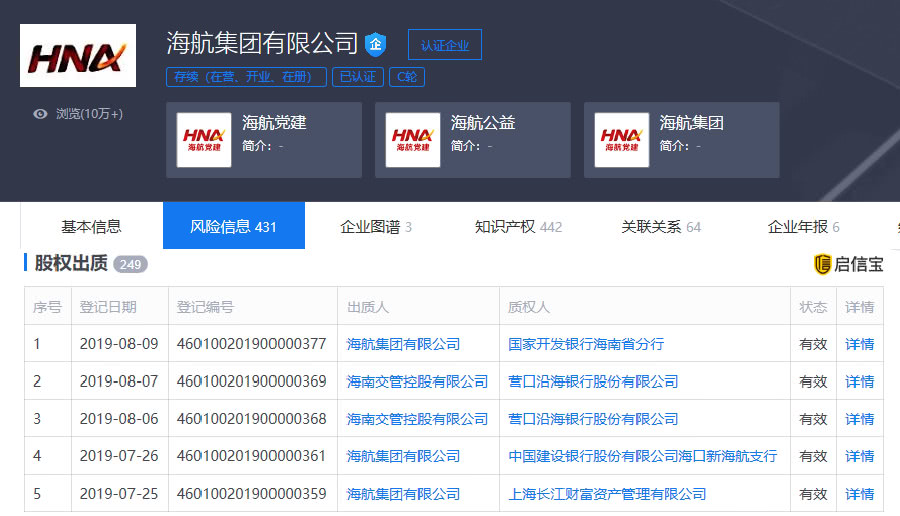Click the company title 海航集团有限公司 in header

(x=262, y=43)
